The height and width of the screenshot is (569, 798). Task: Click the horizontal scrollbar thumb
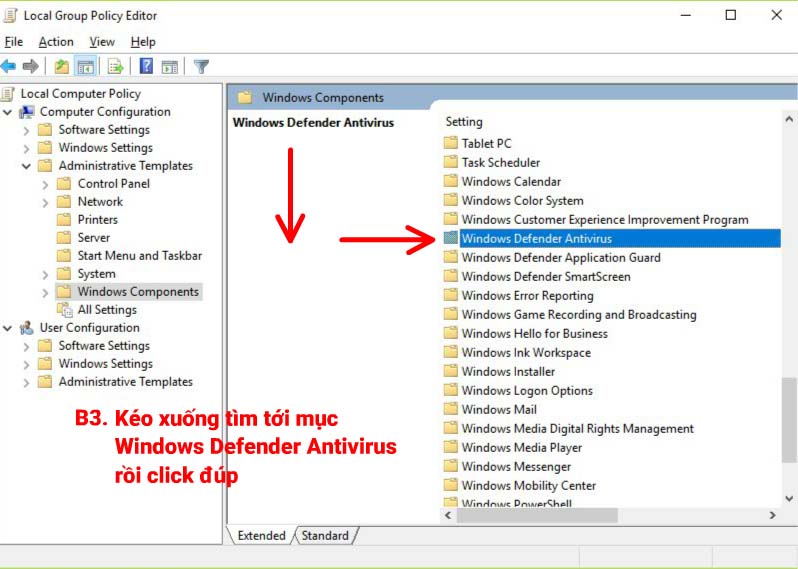pyautogui.click(x=537, y=515)
